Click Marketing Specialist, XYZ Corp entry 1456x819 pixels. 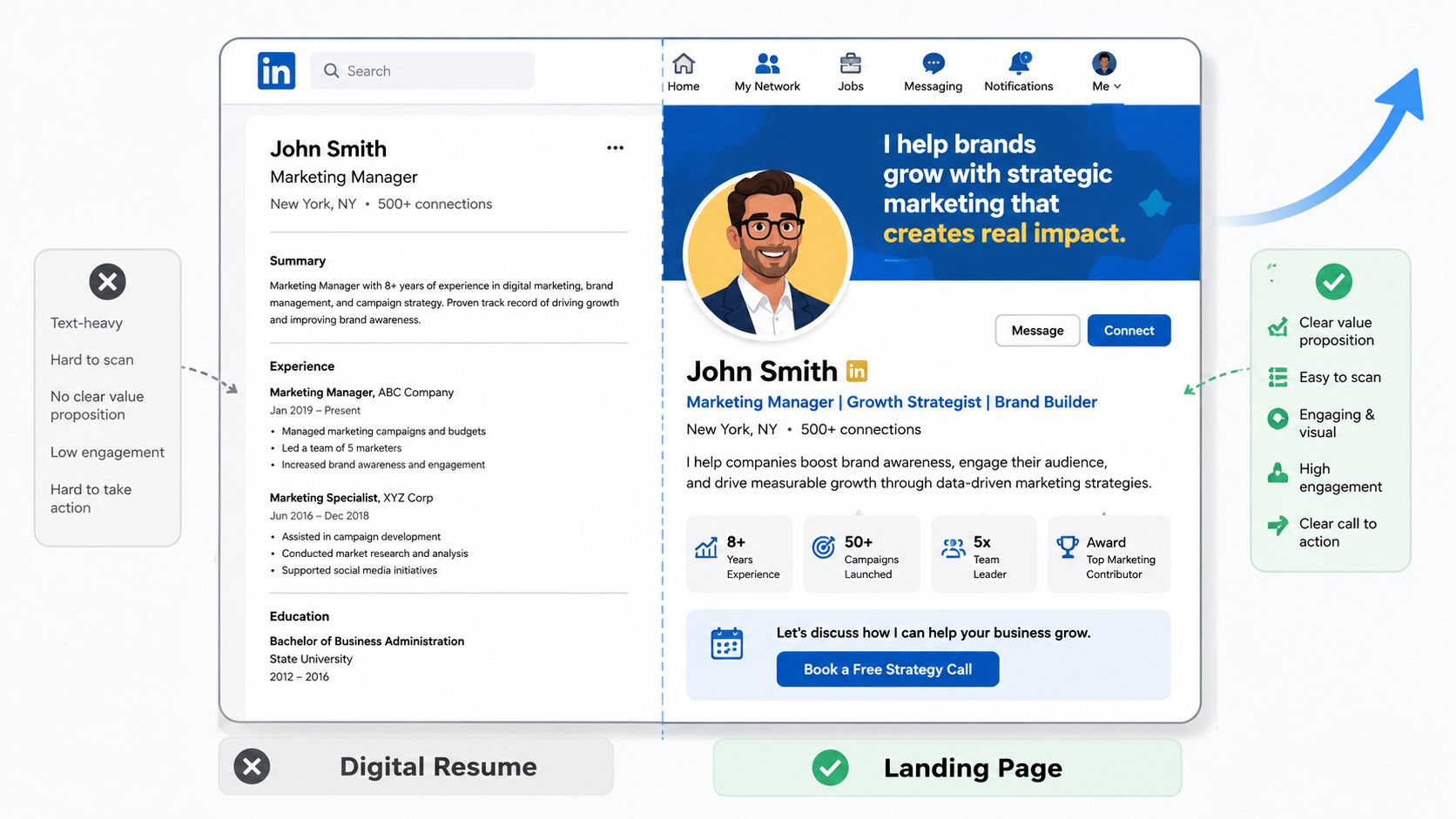351,498
